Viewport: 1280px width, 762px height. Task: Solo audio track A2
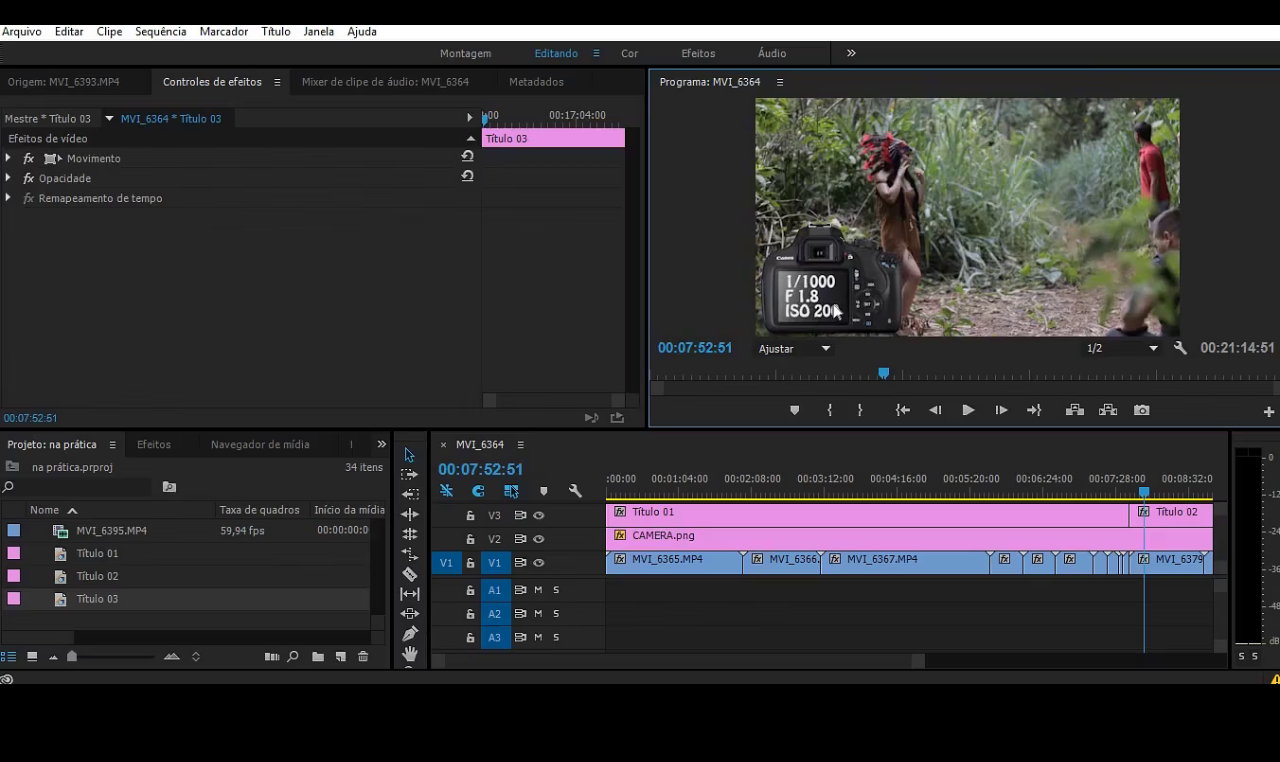pos(556,614)
